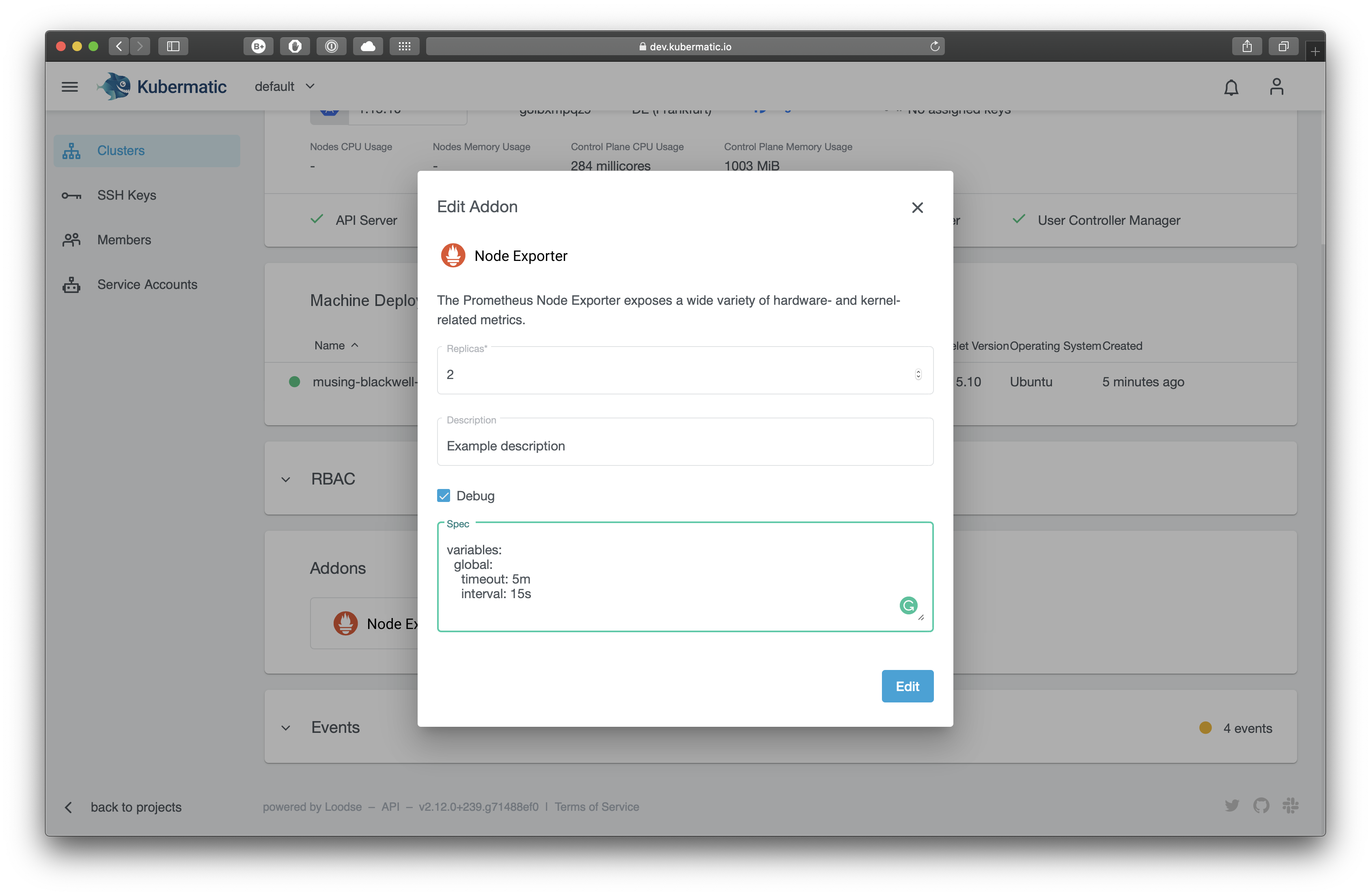Expand the RBAC section
The image size is (1371, 896).
pos(286,479)
